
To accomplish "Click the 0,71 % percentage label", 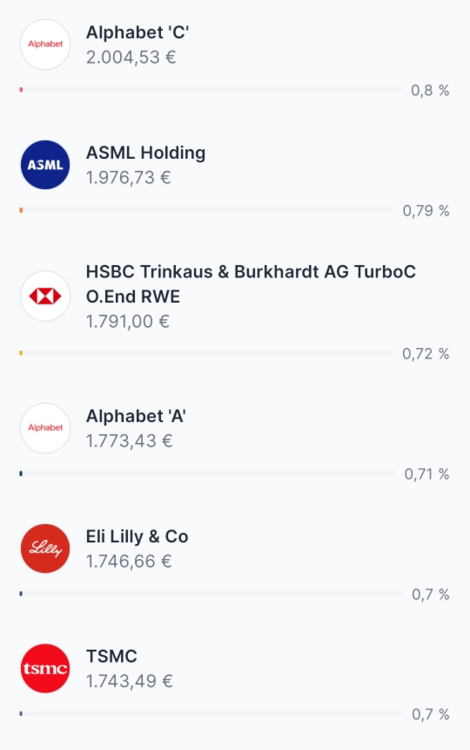I will pos(426,474).
